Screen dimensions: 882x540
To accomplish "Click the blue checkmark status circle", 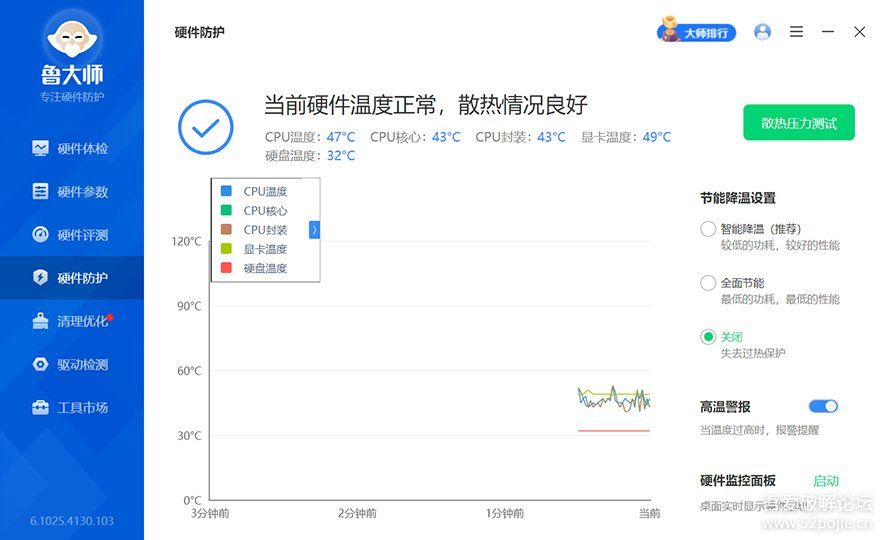I will (206, 127).
